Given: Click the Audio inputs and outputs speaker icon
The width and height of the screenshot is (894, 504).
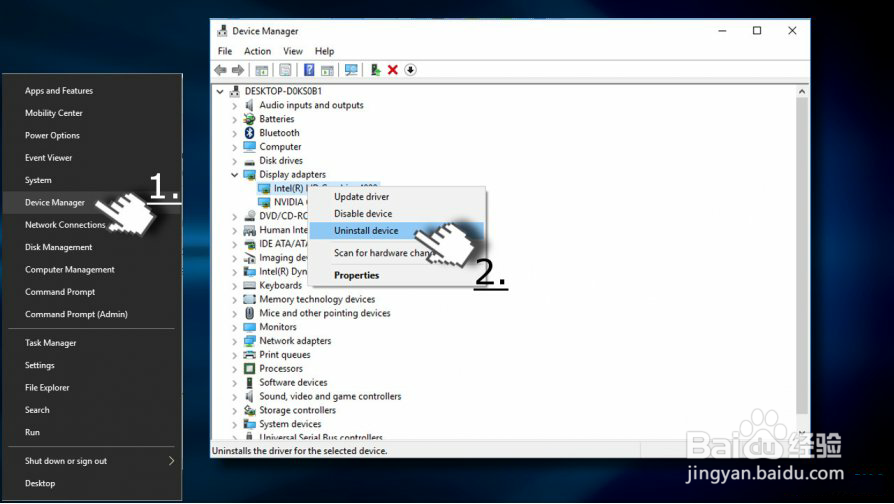Looking at the screenshot, I should click(x=249, y=105).
